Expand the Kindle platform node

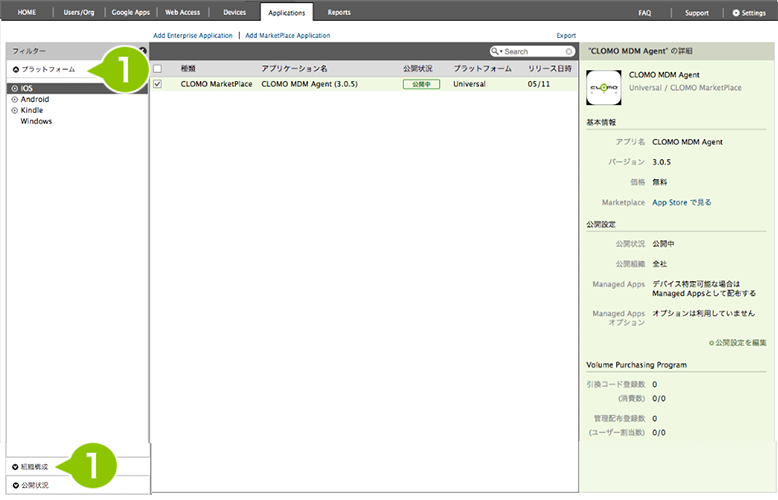(14, 110)
